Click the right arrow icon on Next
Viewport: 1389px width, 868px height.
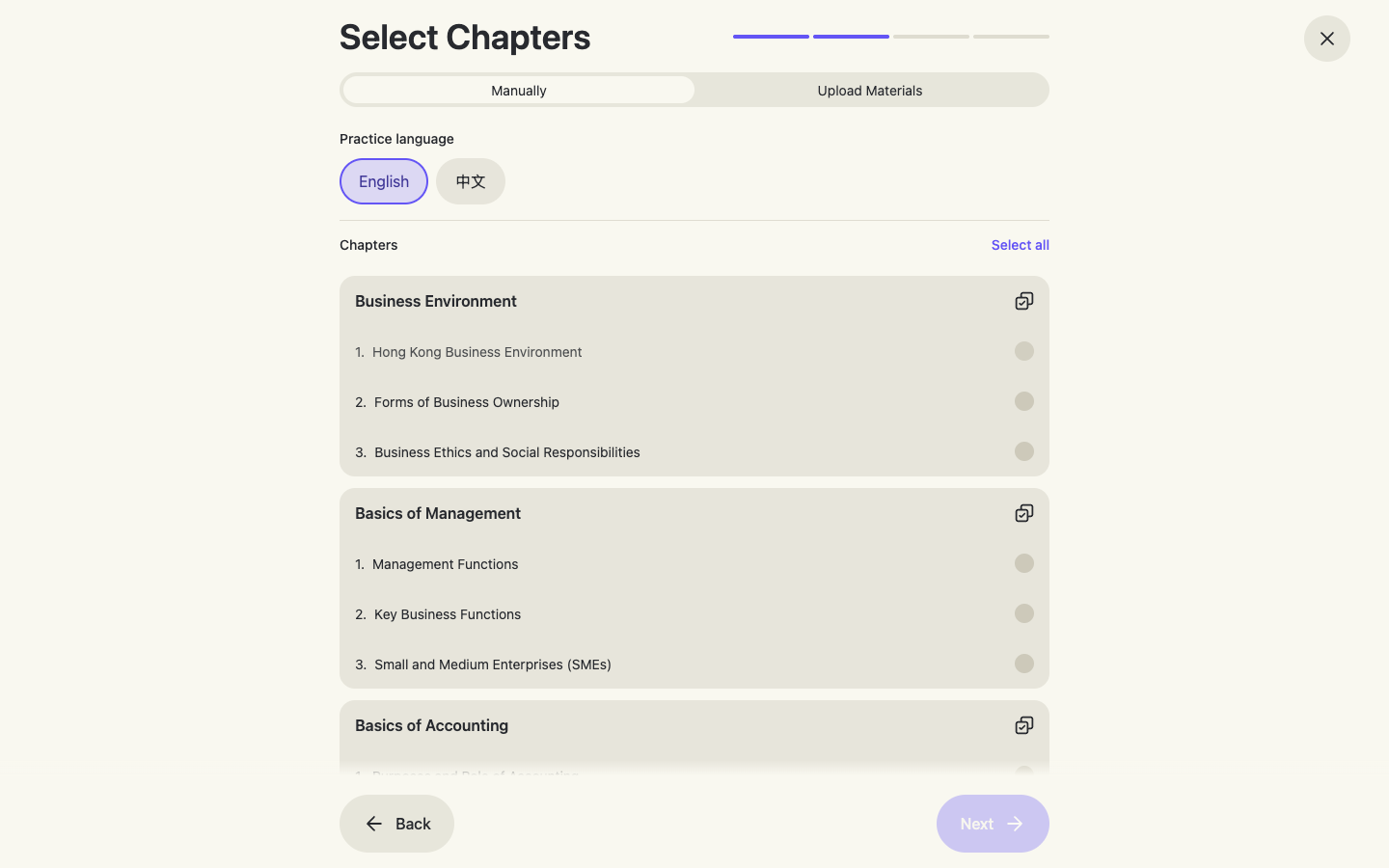1015,824
